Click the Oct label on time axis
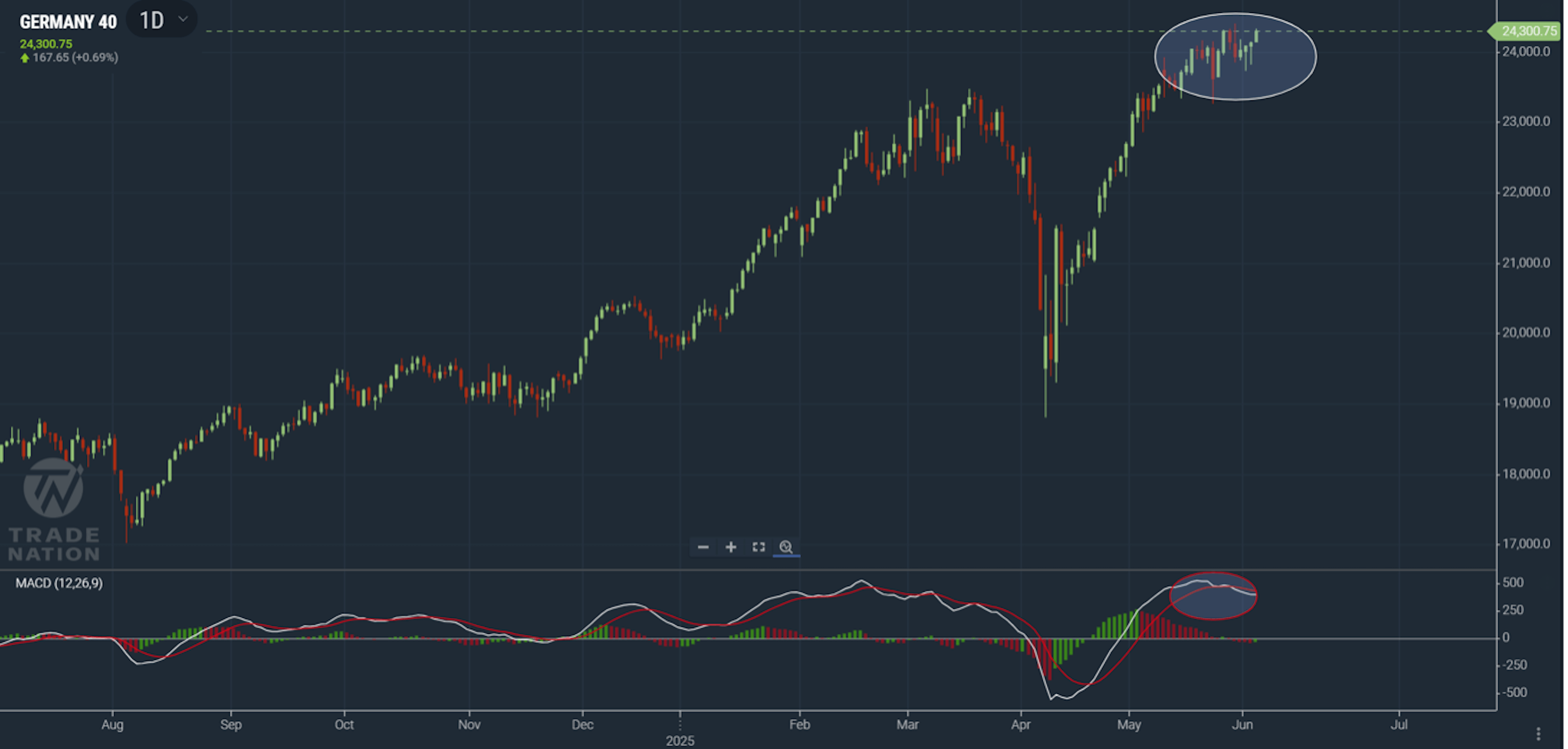1568x749 pixels. [344, 725]
